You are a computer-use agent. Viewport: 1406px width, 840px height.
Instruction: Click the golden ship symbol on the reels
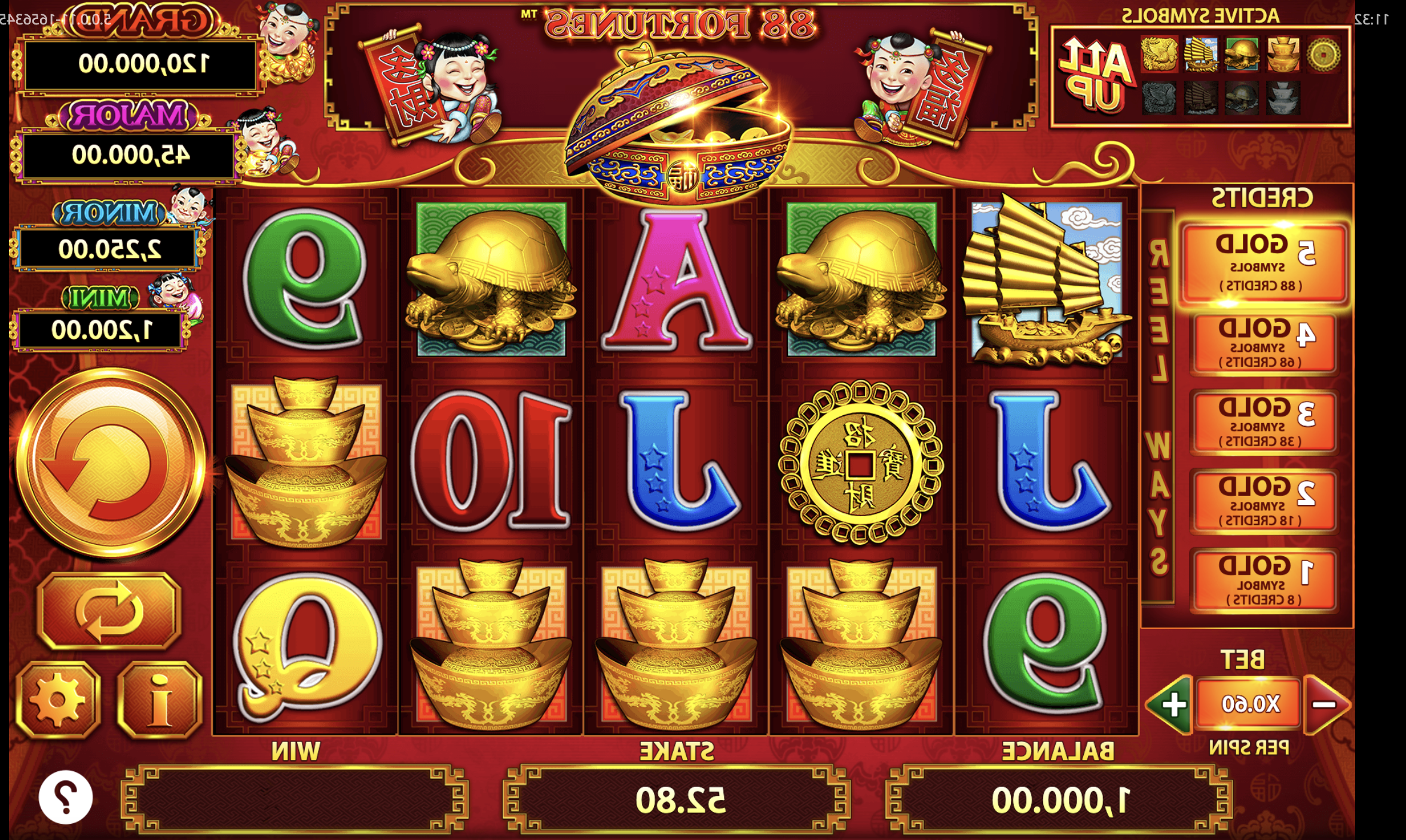pyautogui.click(x=1046, y=280)
